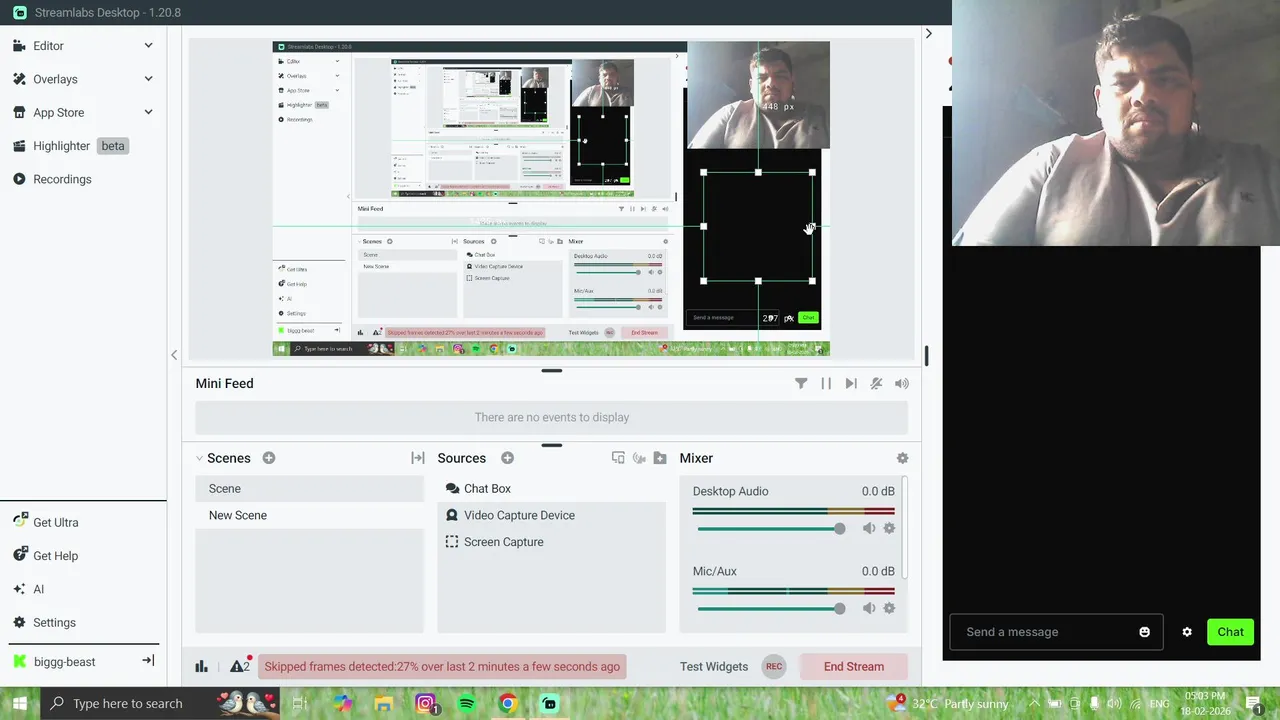
Task: Open the scene transitions icon
Action: (418, 458)
